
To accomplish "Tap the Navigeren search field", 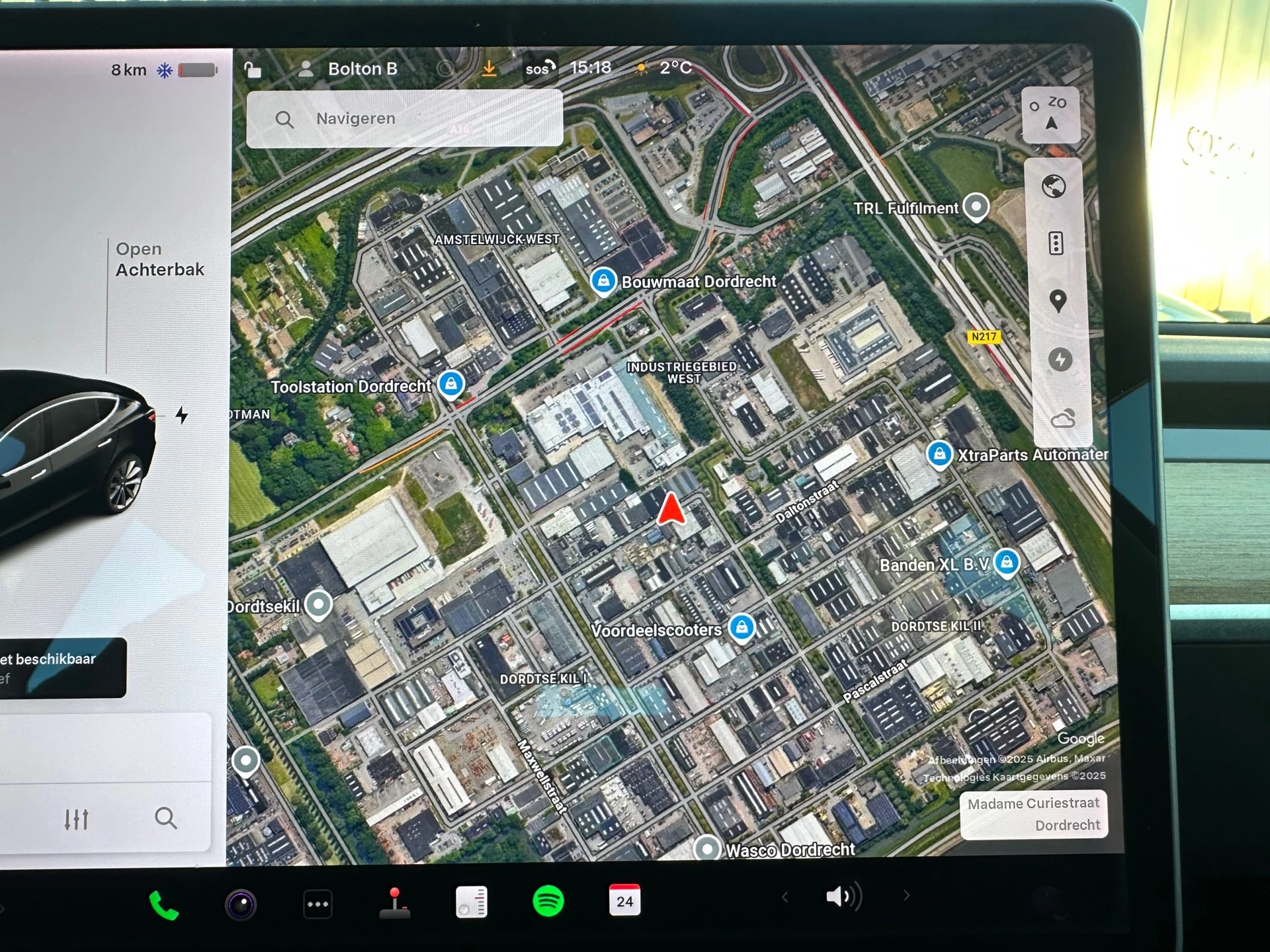I will coord(404,119).
